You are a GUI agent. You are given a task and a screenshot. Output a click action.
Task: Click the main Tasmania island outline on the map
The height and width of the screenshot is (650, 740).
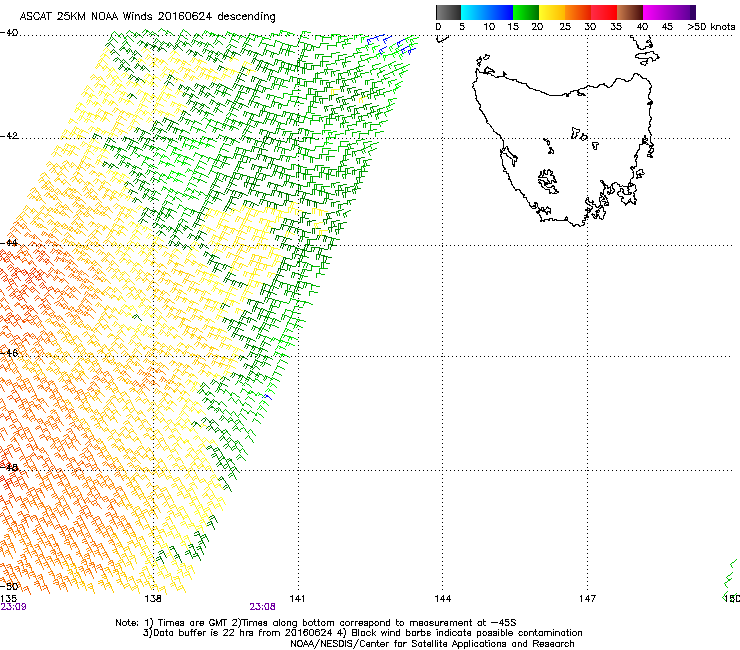[563, 149]
